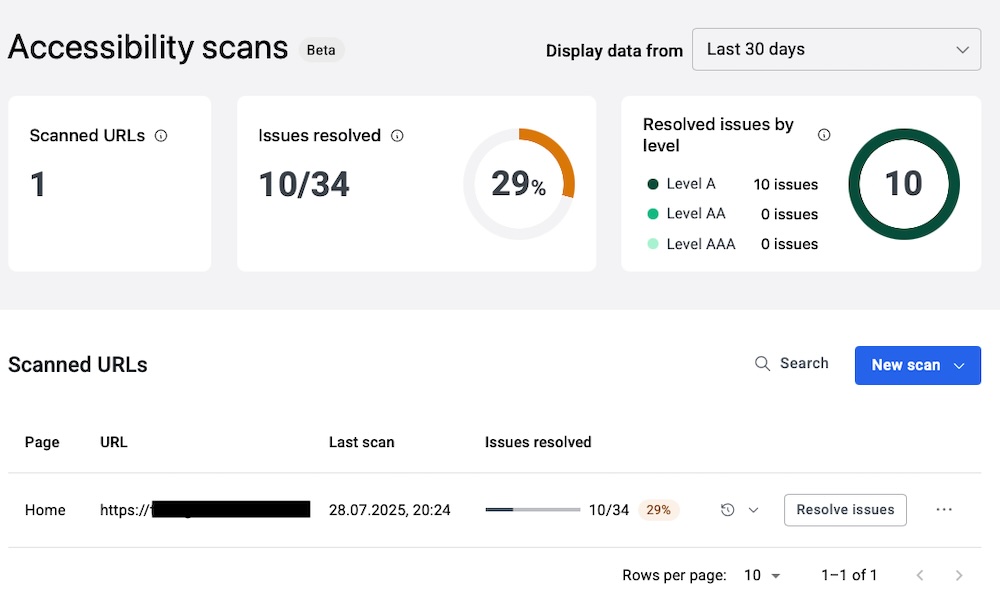The height and width of the screenshot is (598, 1000).
Task: Open the Last 30 days dropdown
Action: click(836, 49)
